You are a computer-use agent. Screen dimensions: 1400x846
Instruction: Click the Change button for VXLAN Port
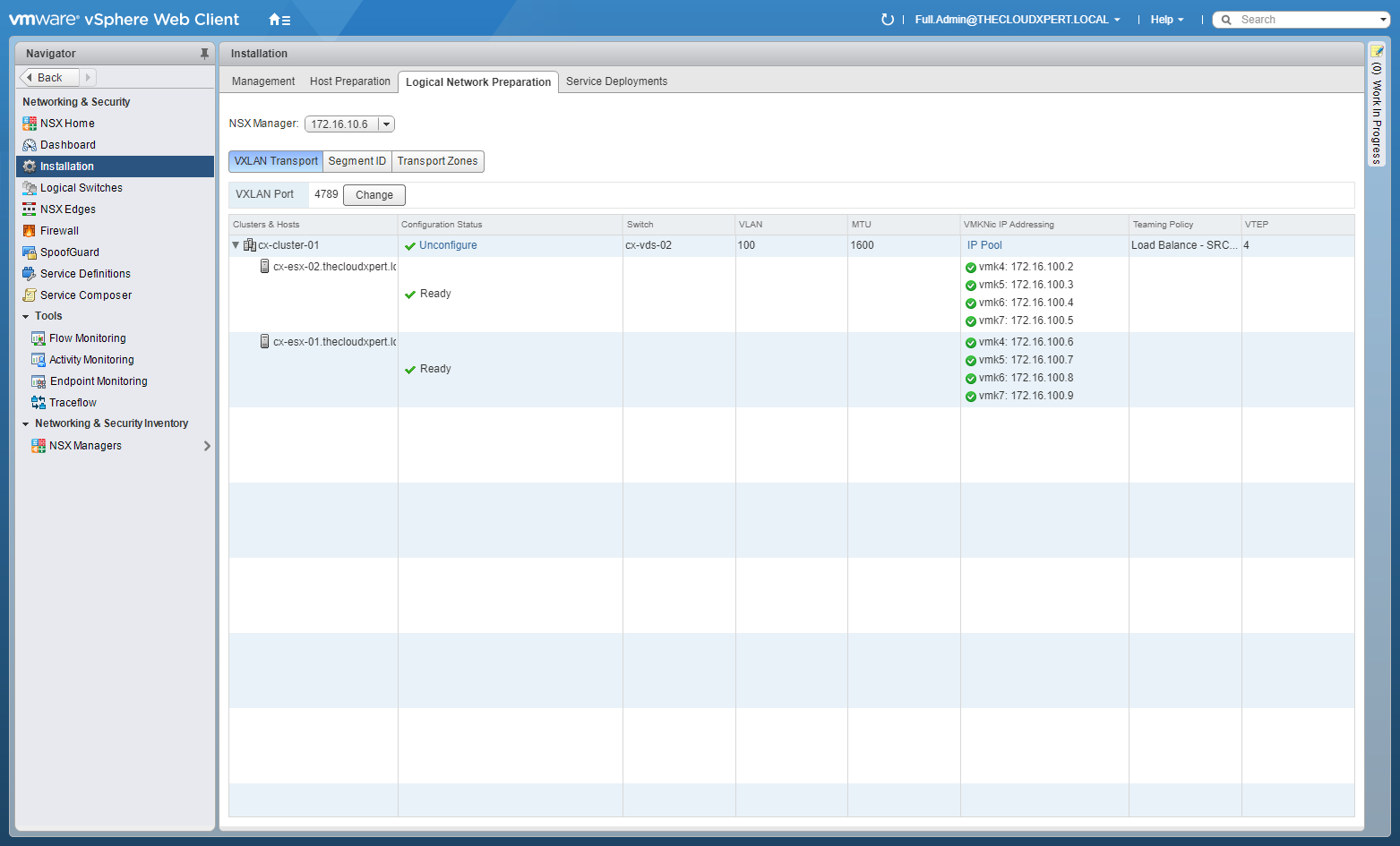coord(374,195)
